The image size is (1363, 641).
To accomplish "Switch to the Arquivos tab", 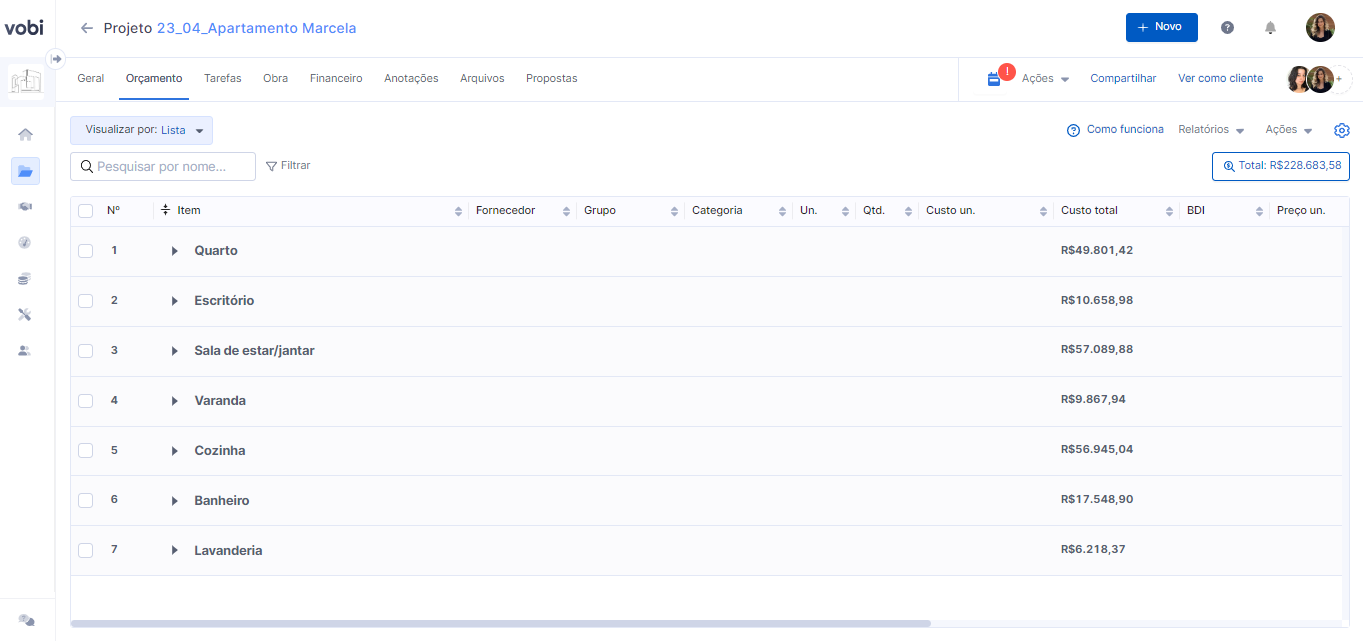I will tap(482, 79).
